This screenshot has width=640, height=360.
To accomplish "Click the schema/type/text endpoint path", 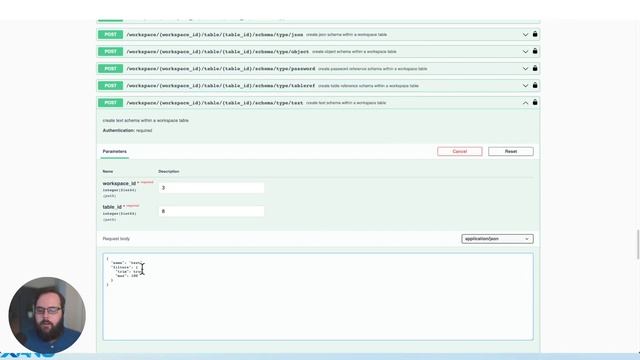I will point(215,103).
